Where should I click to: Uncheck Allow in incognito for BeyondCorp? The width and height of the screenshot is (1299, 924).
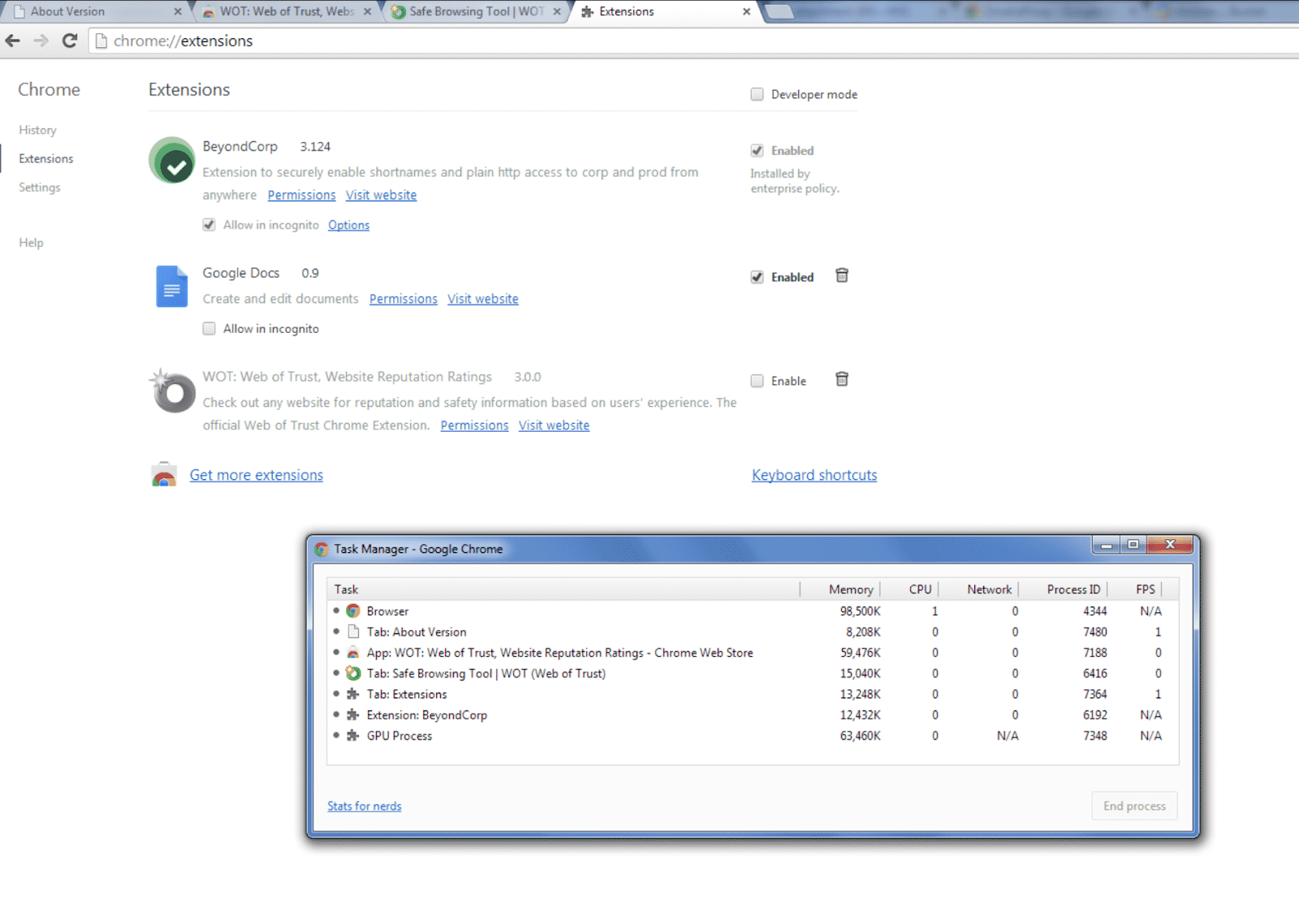pyautogui.click(x=209, y=225)
